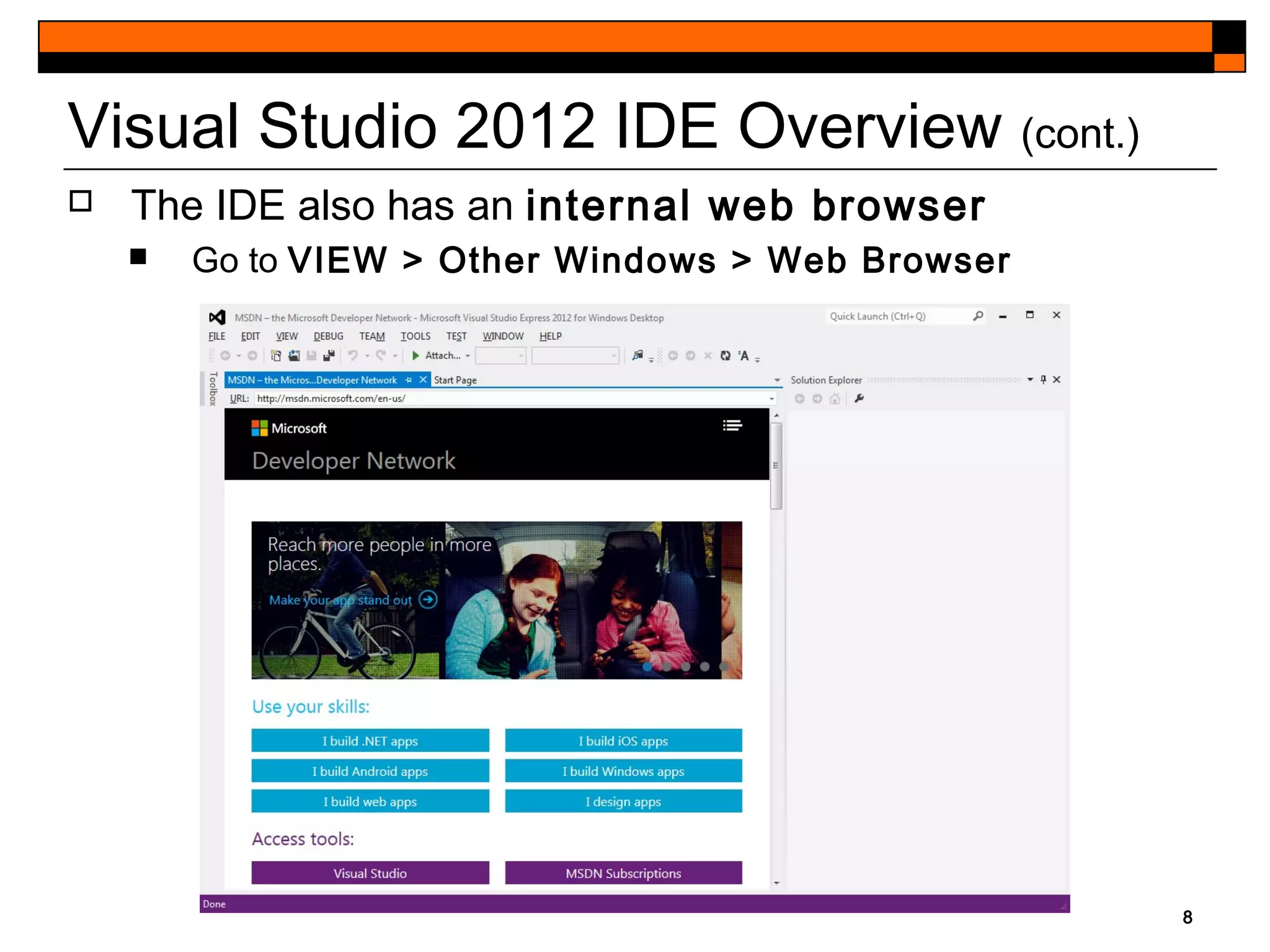The height and width of the screenshot is (952, 1270).
Task: Open the EDIT menu
Action: click(251, 336)
